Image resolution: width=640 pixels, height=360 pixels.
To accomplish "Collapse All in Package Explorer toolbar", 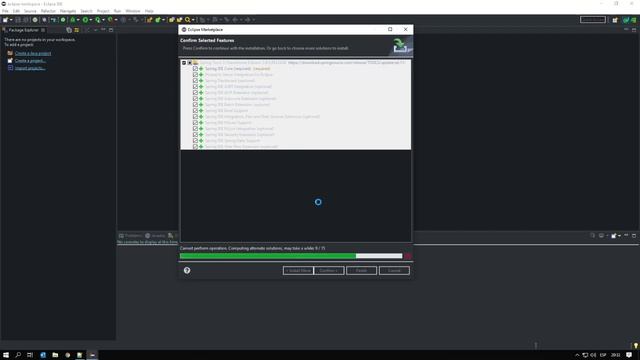I will tap(69, 30).
